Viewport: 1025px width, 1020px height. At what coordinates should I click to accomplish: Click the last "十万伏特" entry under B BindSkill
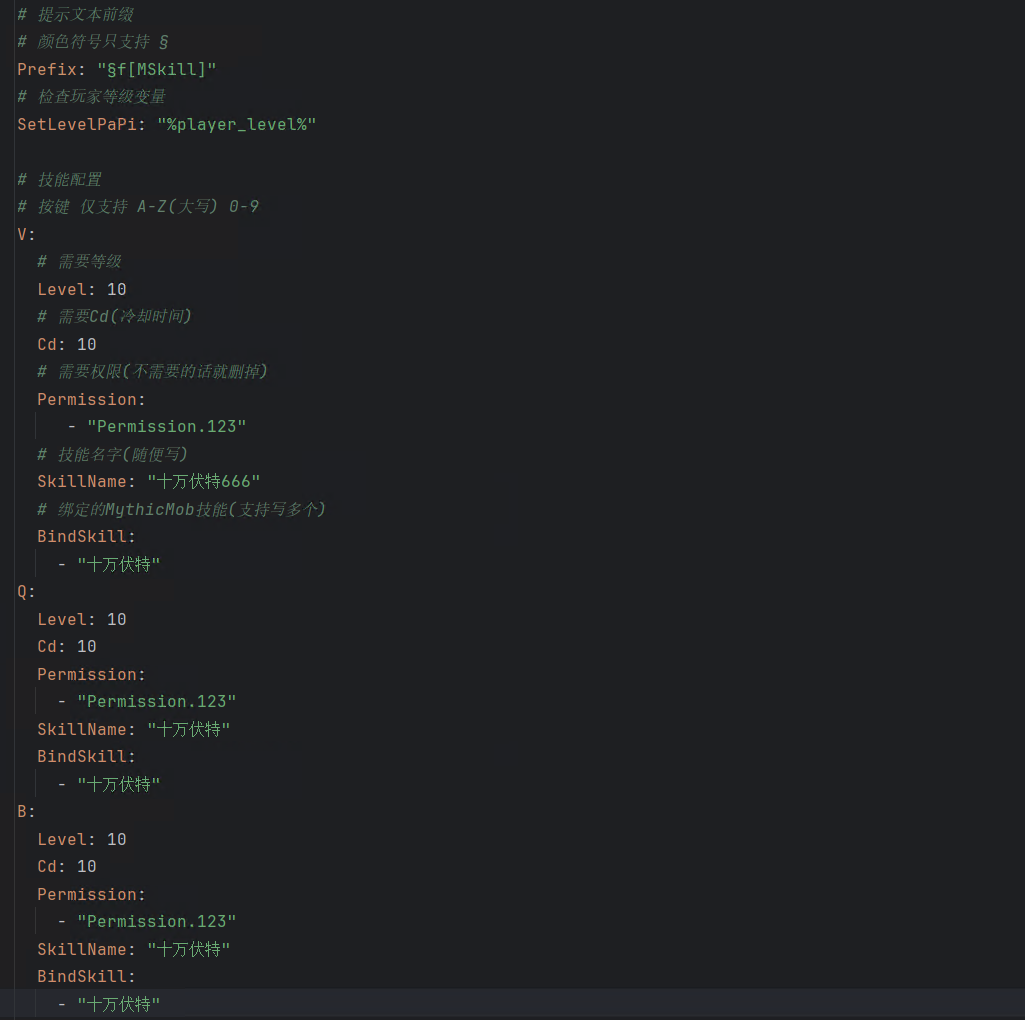point(118,1003)
